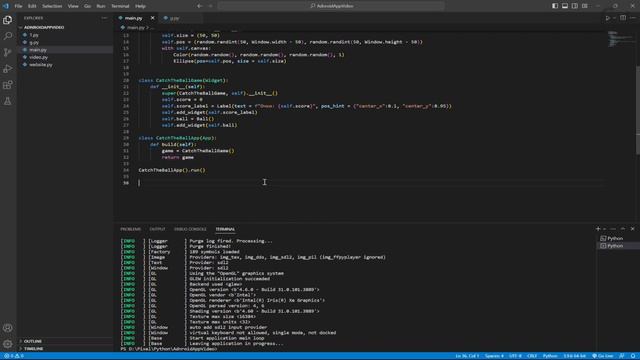Click the command center search box
Viewport: 640px width, 360px height.
point(331,6)
